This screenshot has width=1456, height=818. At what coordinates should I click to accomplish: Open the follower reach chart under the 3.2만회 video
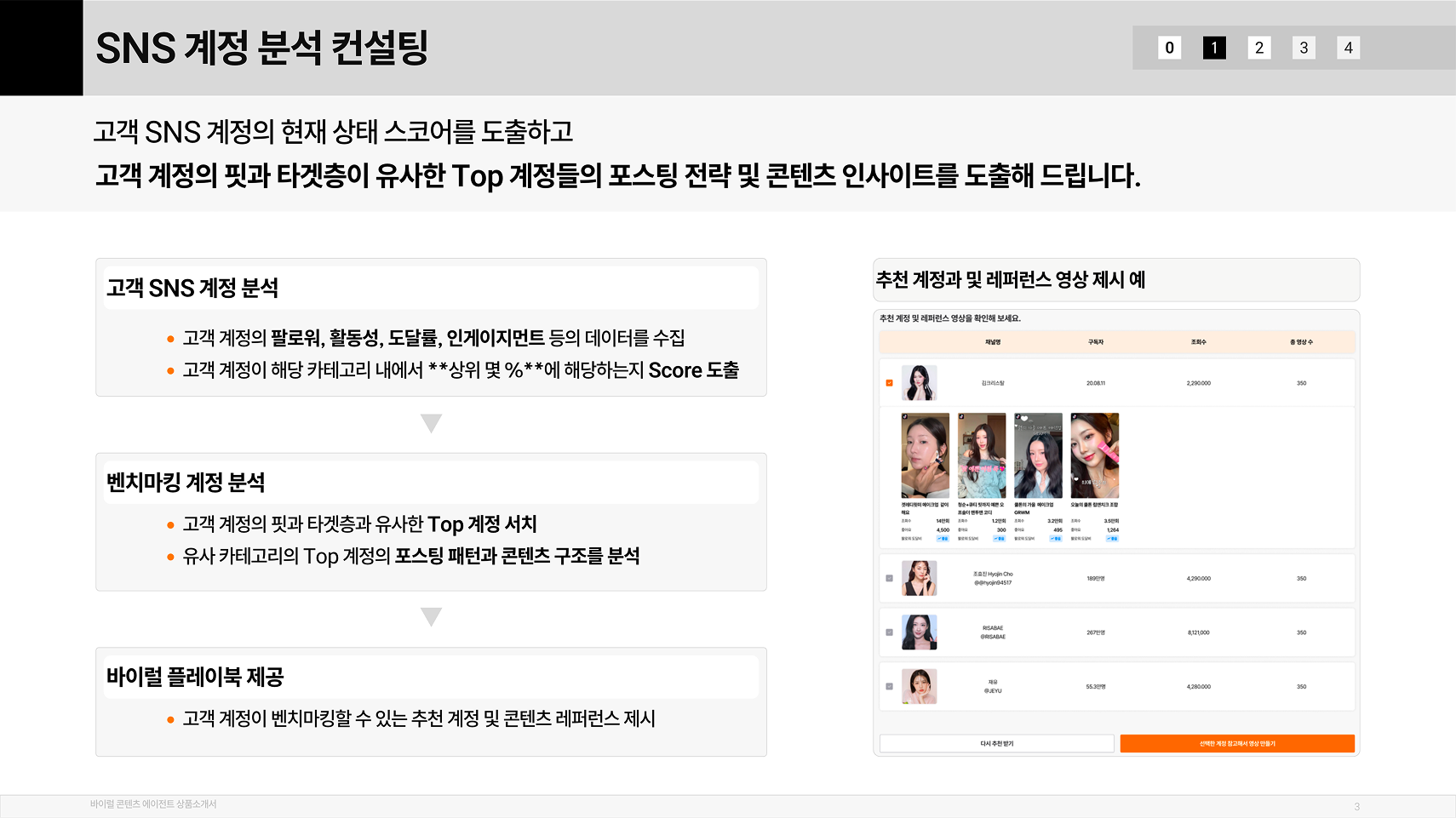[x=1058, y=539]
